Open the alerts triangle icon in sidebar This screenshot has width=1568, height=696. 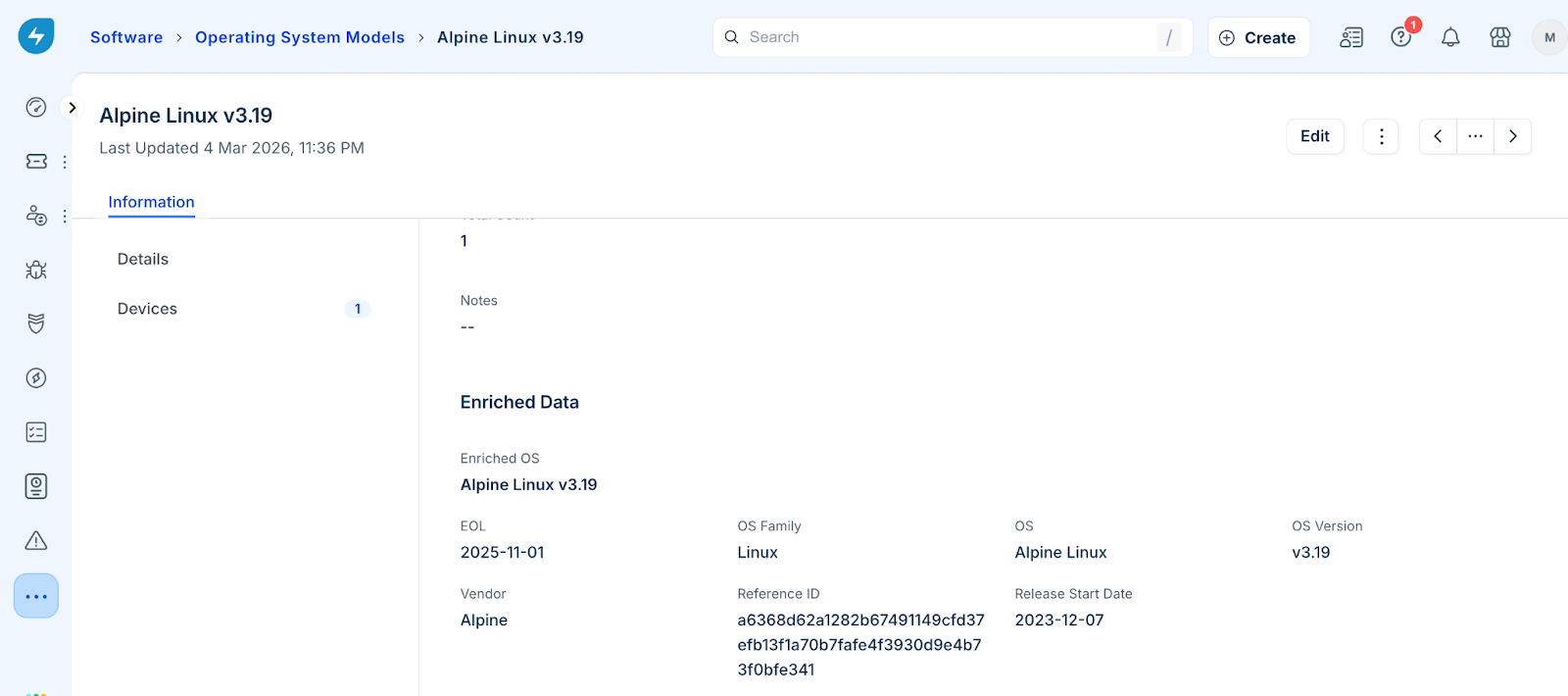(36, 540)
